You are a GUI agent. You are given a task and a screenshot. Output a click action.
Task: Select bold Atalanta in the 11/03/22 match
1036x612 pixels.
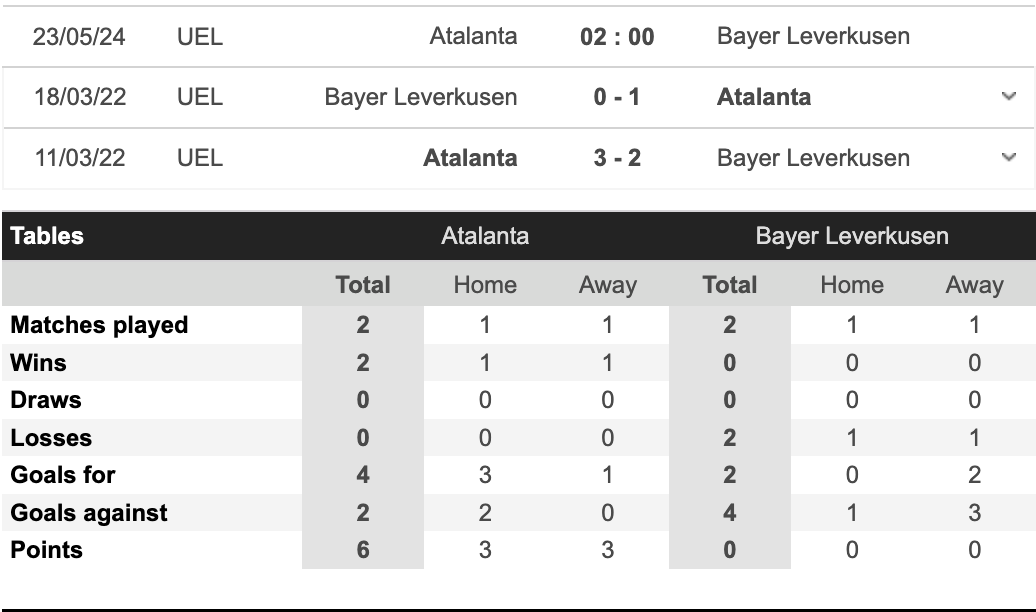tap(470, 158)
